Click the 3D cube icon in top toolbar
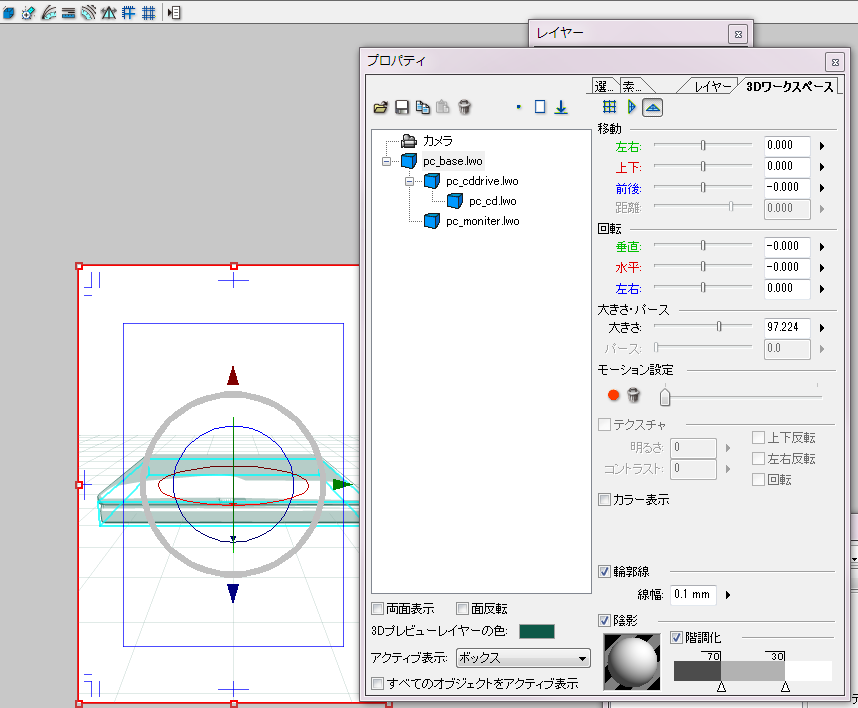 8,13
